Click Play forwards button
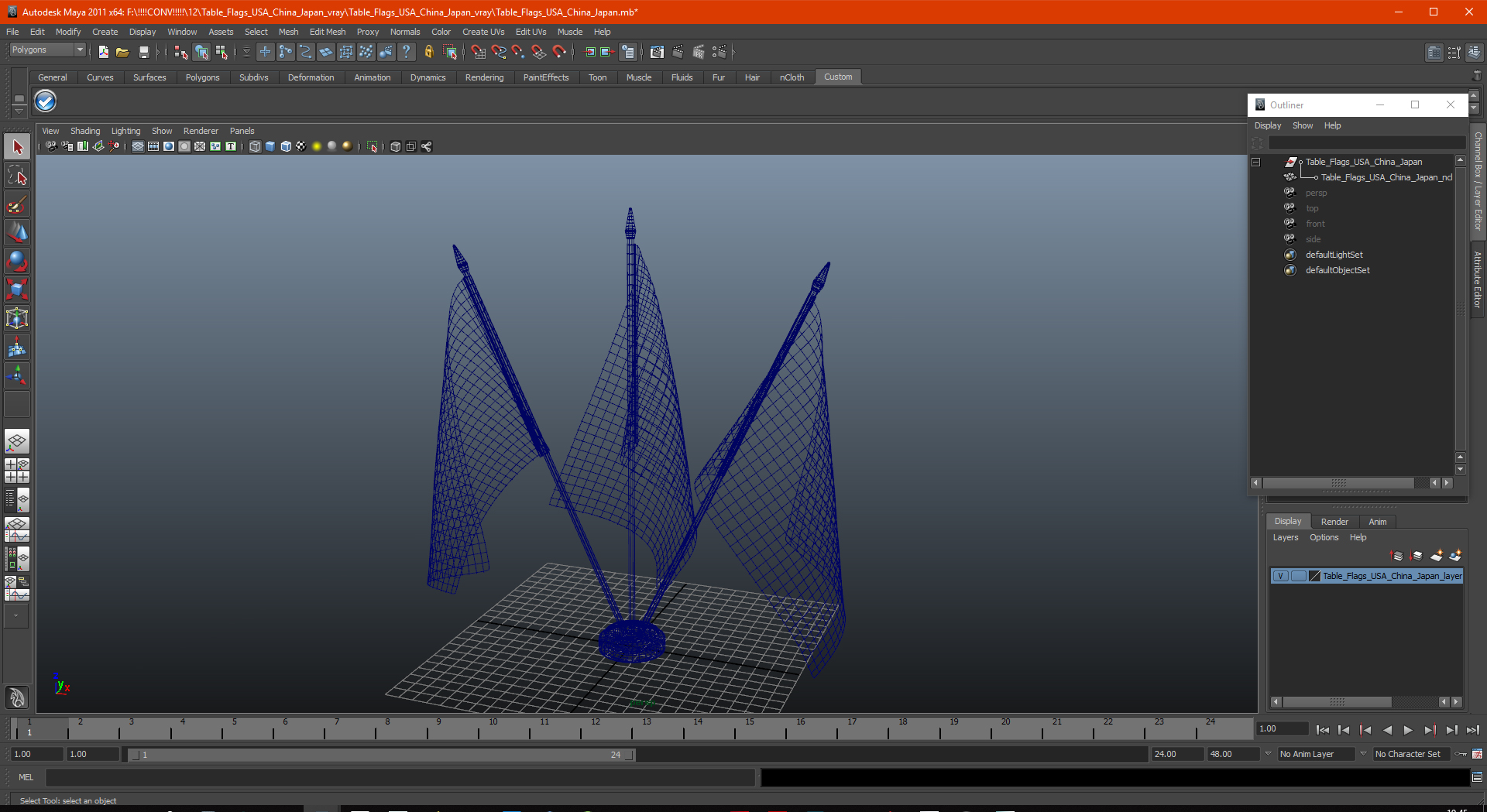Screen dimensions: 1487x812 pyautogui.click(x=1408, y=730)
